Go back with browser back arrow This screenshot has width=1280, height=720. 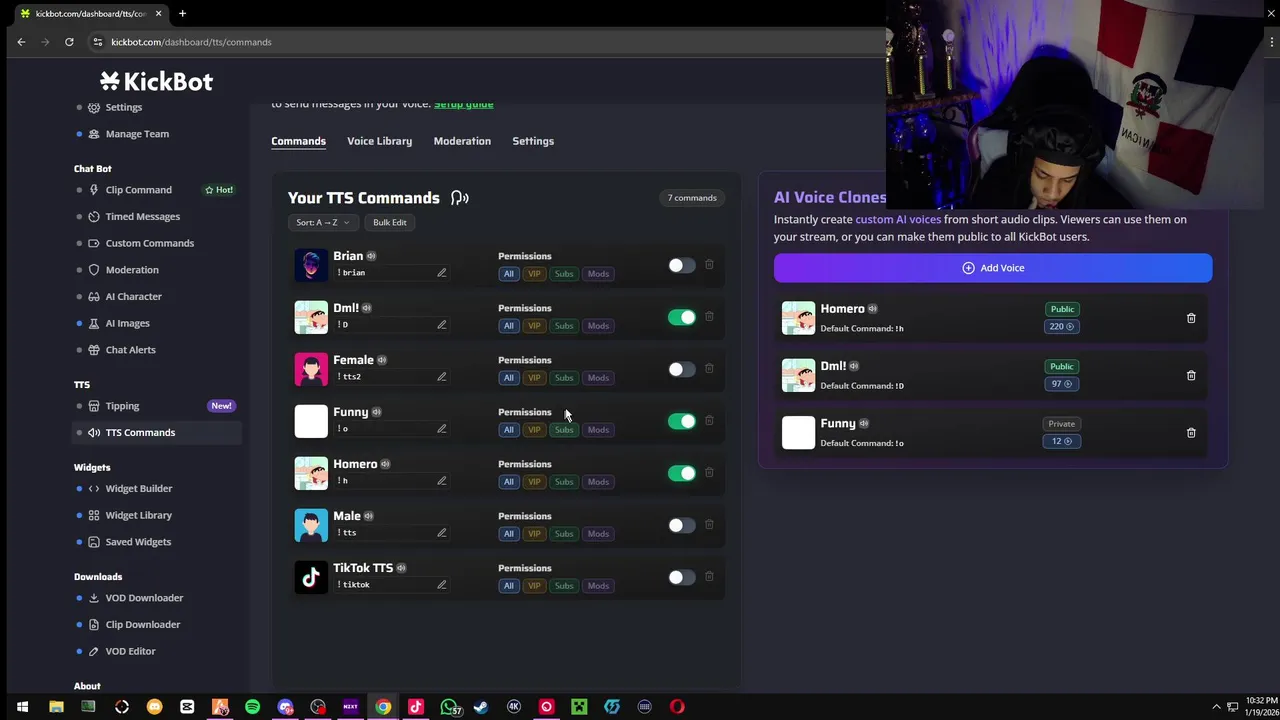tap(21, 42)
